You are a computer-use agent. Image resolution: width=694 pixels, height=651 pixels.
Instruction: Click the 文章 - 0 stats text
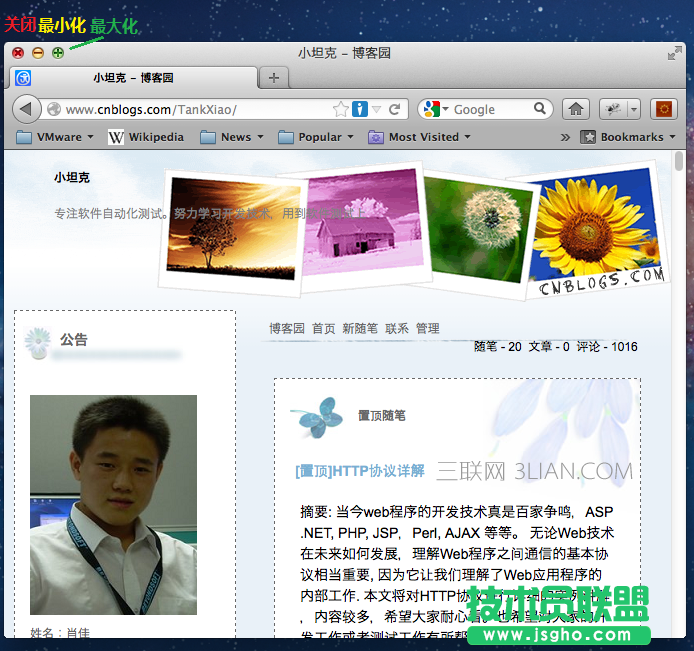549,347
